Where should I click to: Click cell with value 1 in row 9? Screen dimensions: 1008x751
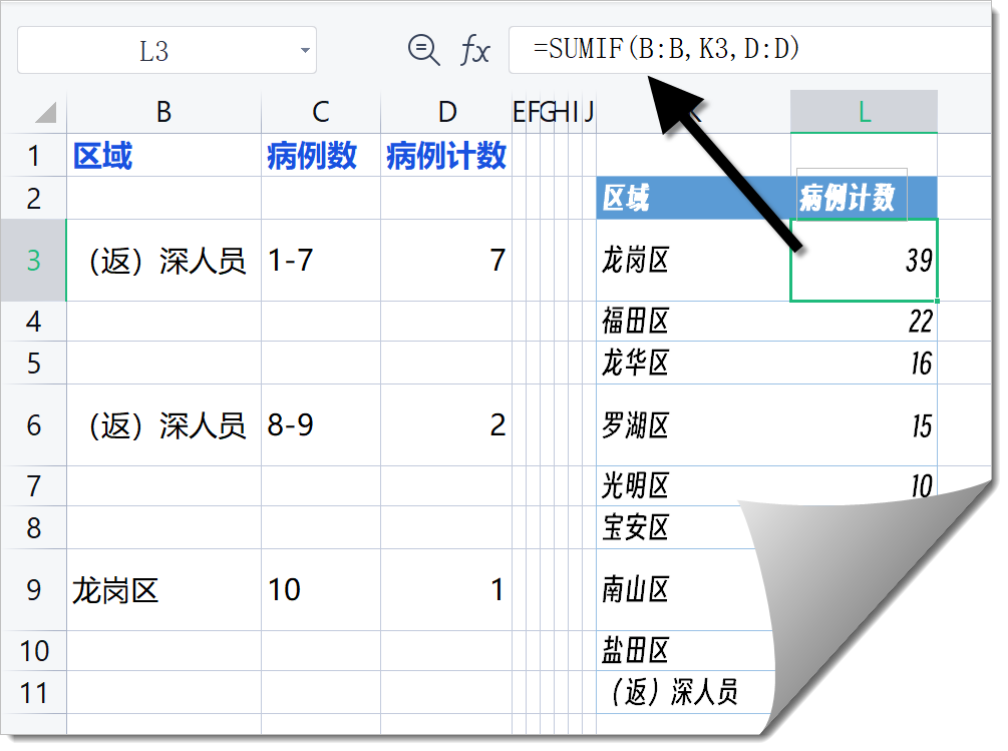pos(446,590)
